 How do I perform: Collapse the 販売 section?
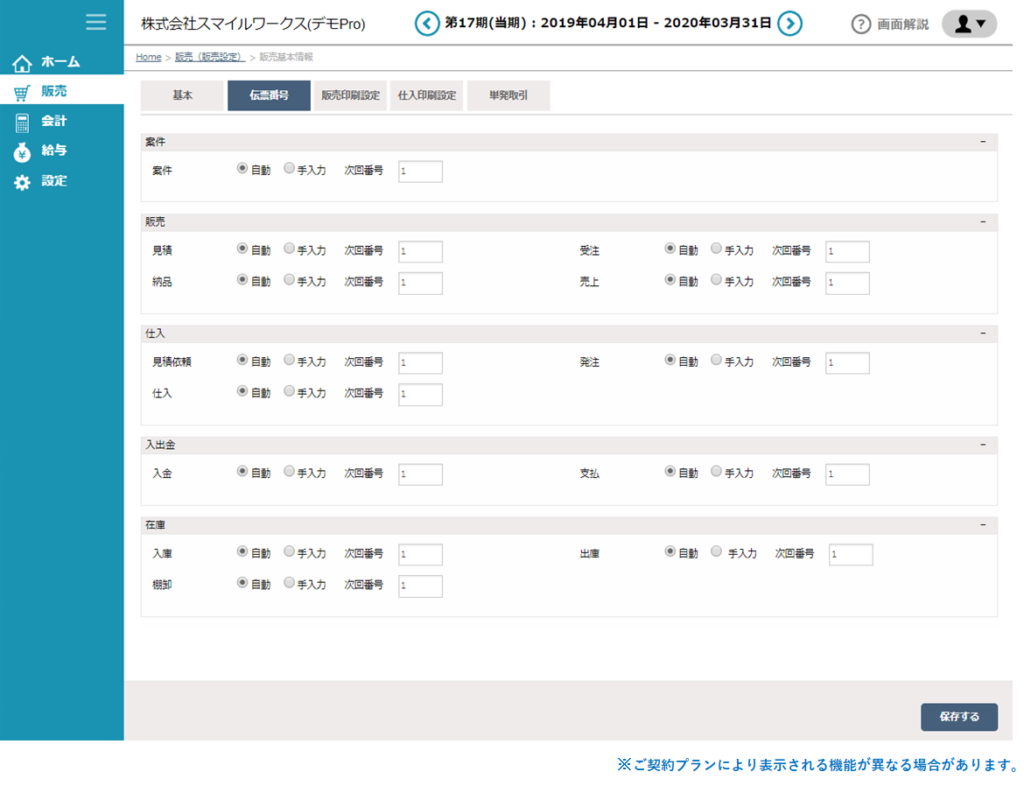tap(983, 222)
